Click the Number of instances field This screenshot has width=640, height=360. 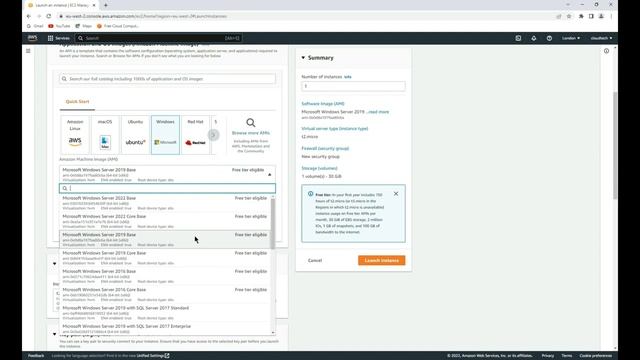[x=353, y=86]
